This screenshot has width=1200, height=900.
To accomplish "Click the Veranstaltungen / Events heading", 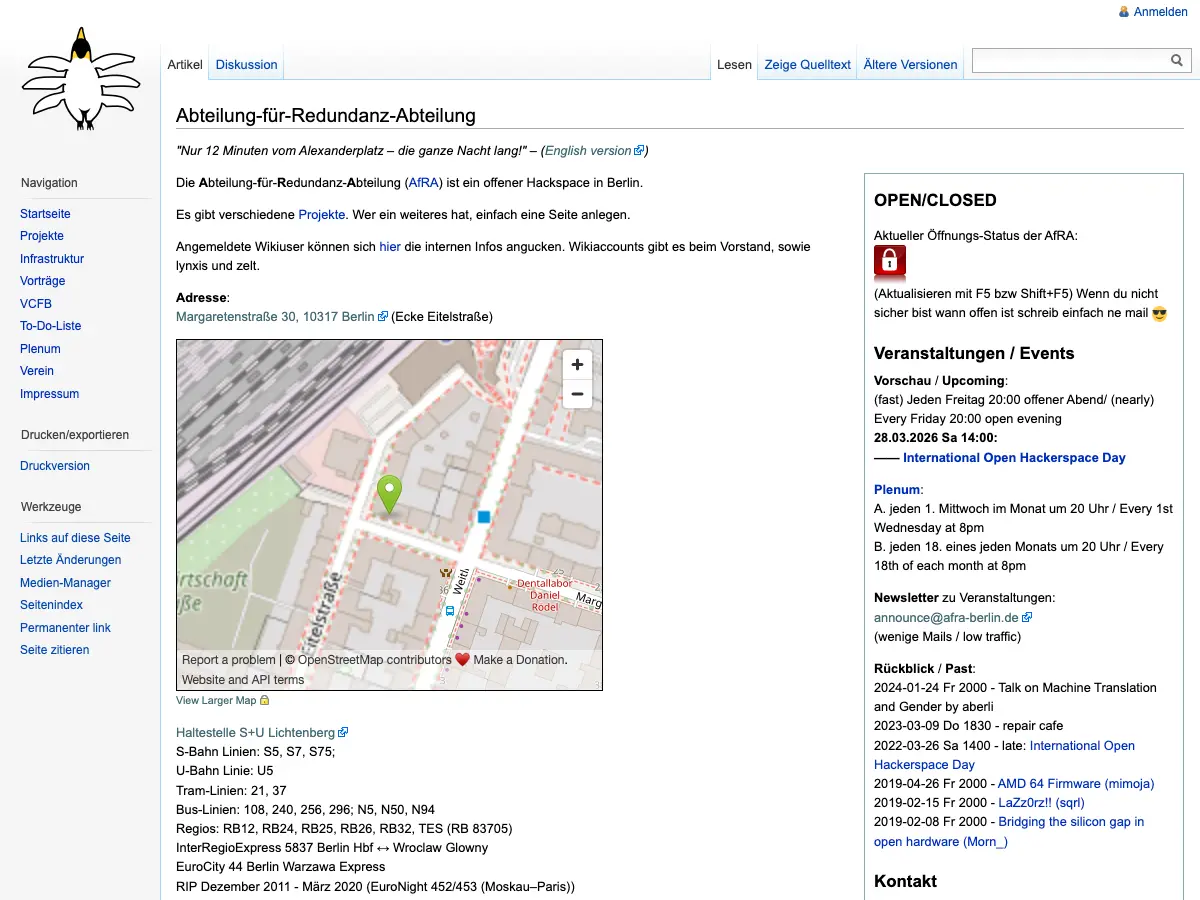I will click(x=974, y=353).
